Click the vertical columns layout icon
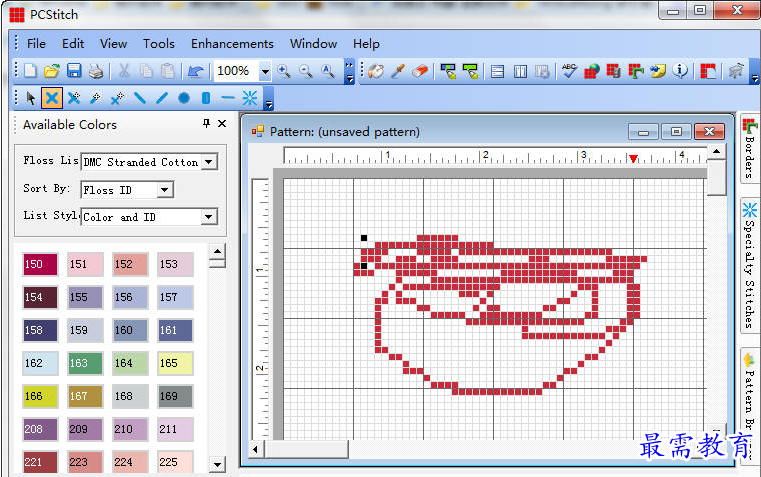Screen dimensions: 761x477 (520, 72)
